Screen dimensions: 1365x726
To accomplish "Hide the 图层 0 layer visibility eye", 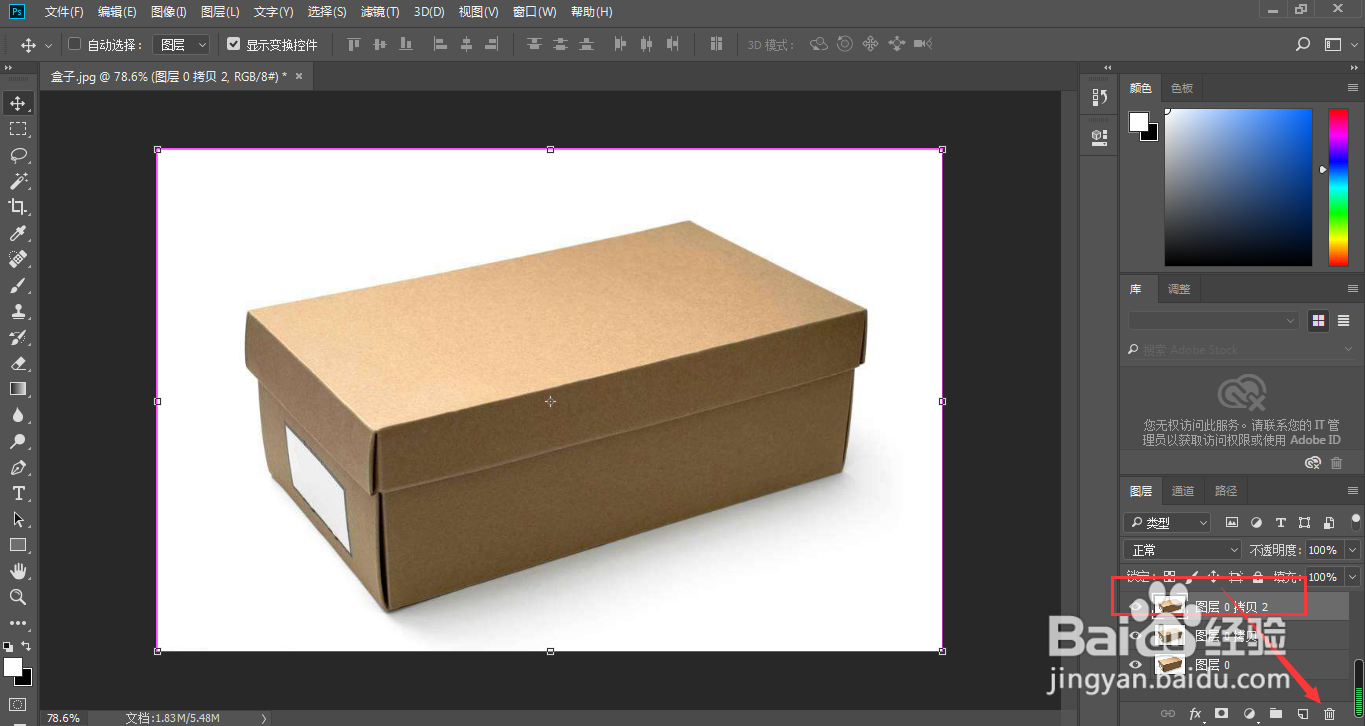I will coord(1136,665).
